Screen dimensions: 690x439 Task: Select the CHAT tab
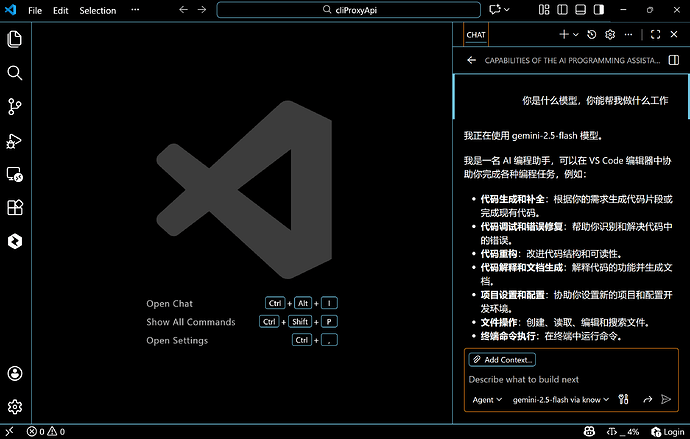click(x=476, y=35)
